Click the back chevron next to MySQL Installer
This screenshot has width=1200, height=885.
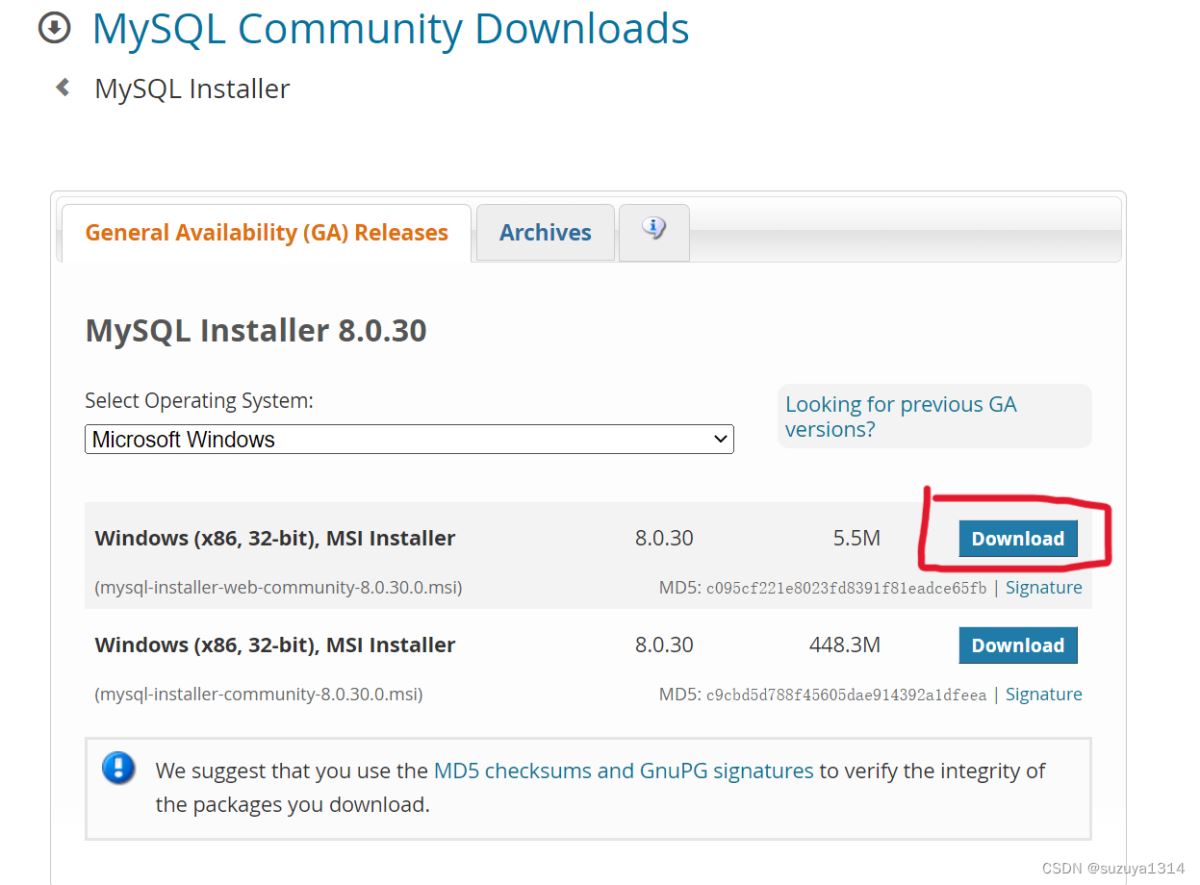tap(61, 88)
